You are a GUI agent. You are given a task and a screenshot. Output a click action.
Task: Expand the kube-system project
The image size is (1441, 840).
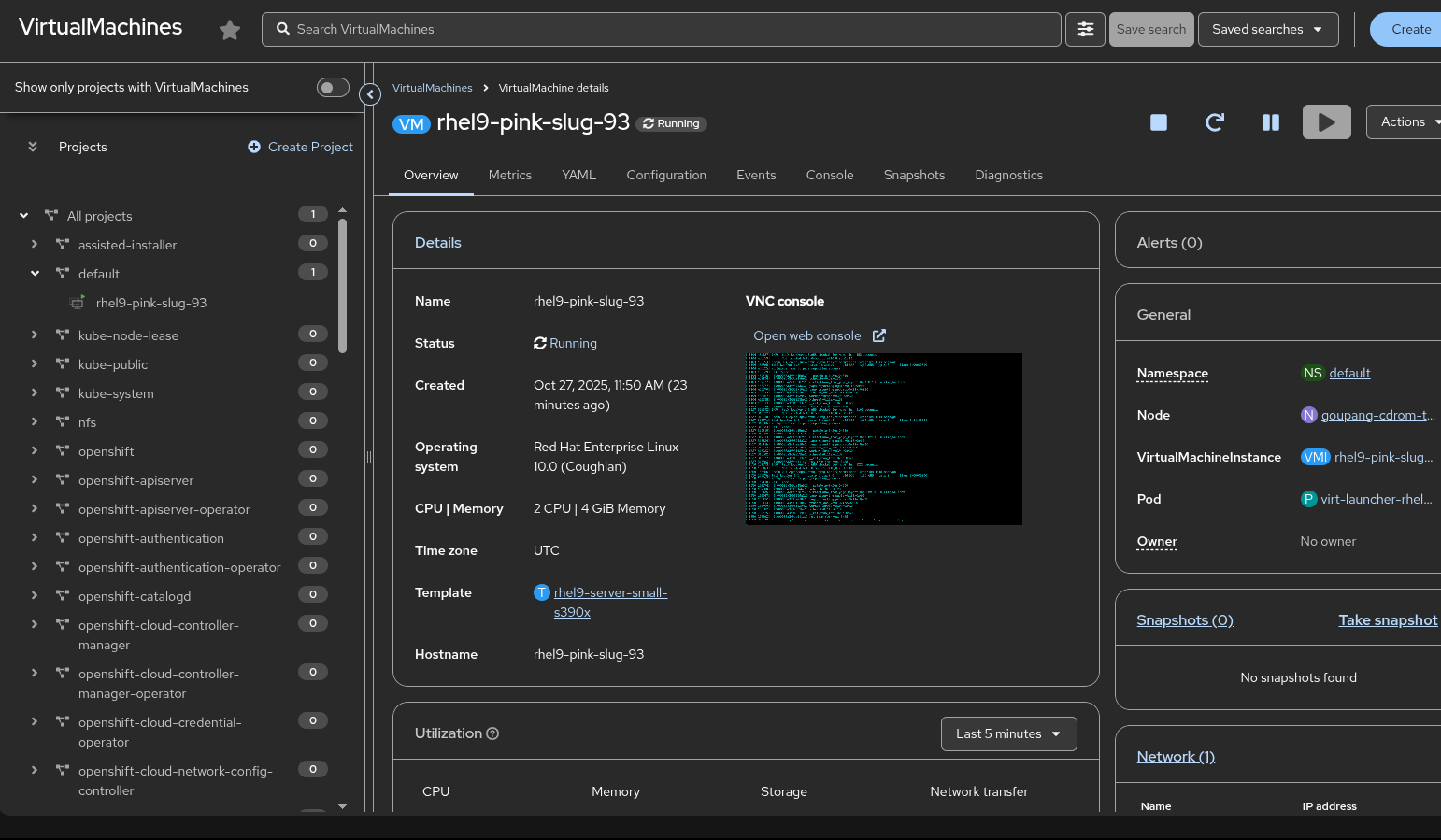point(35,393)
